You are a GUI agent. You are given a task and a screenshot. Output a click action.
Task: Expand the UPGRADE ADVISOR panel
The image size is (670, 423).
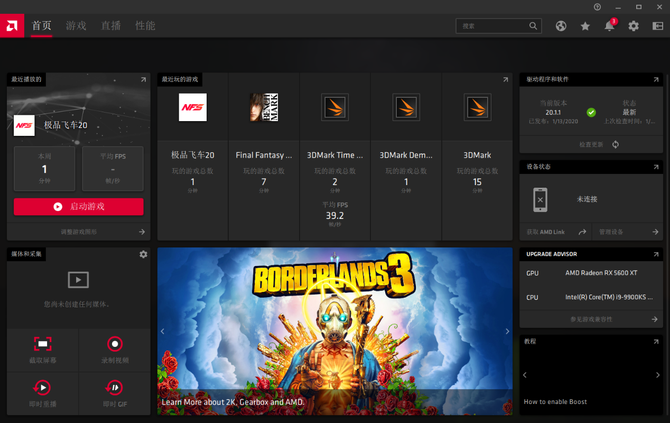click(656, 254)
